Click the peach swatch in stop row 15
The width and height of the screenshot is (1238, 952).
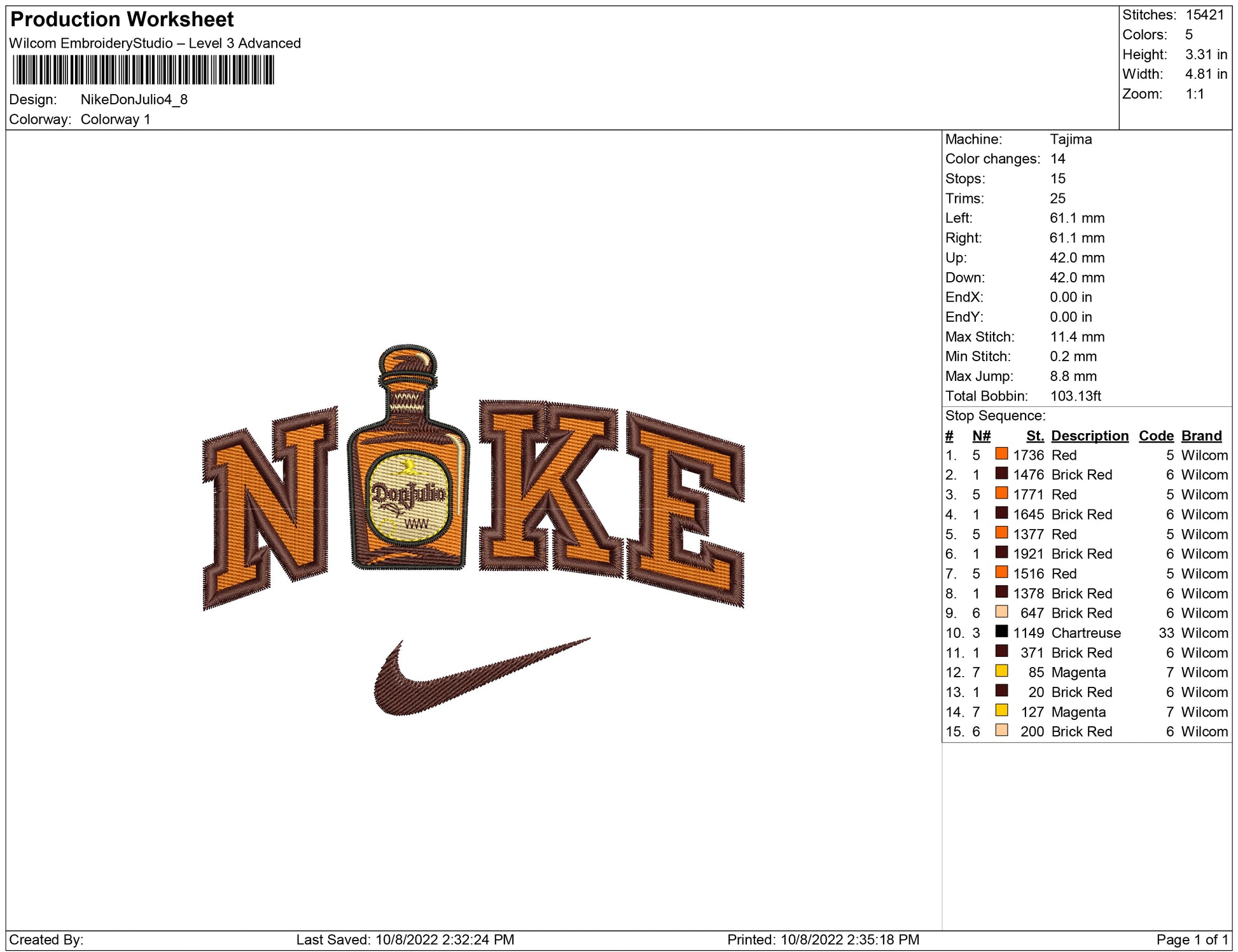[x=1001, y=730]
